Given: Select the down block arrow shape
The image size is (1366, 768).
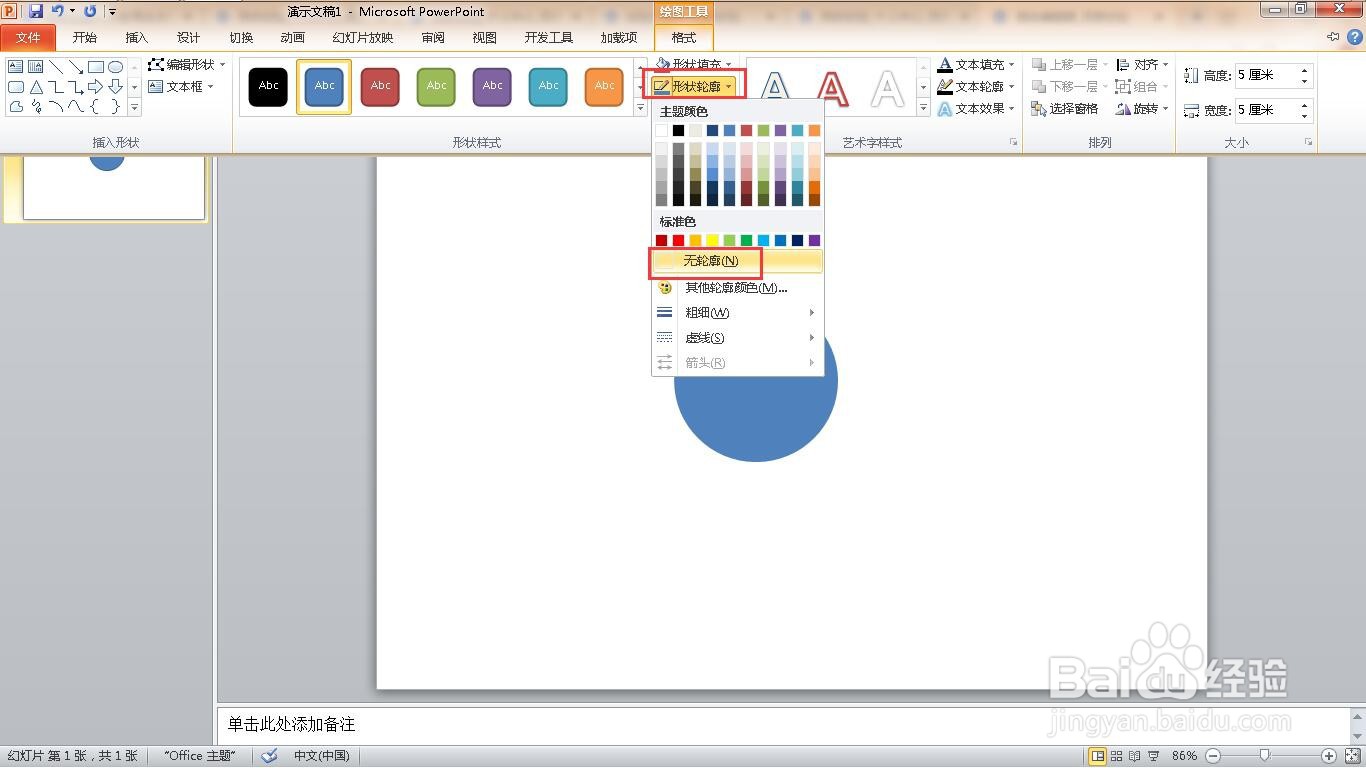Looking at the screenshot, I should [116, 87].
